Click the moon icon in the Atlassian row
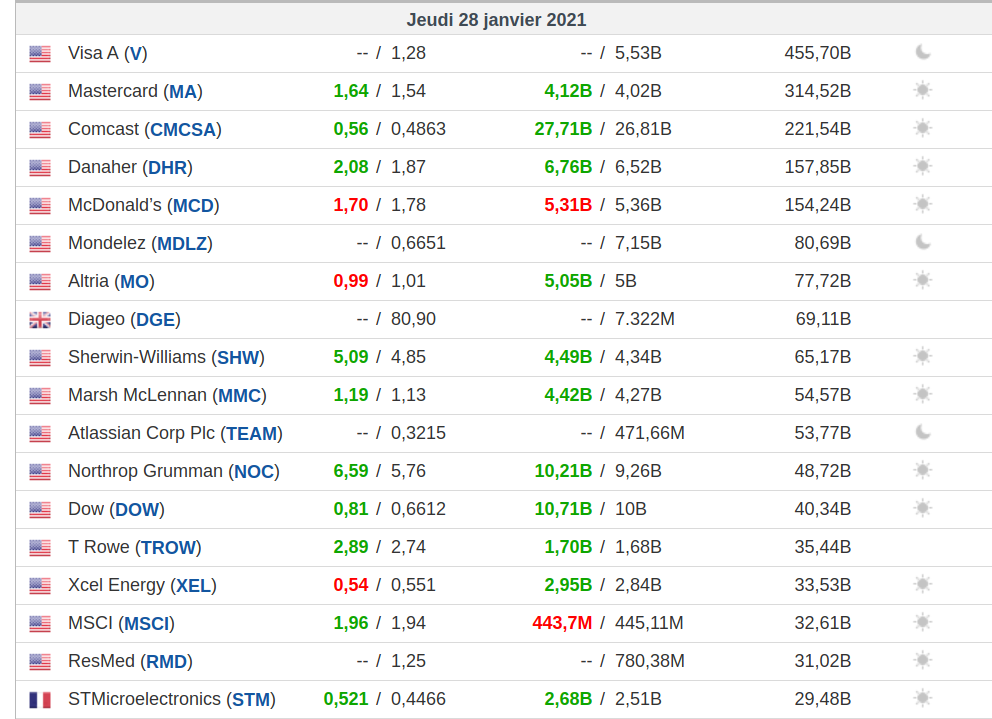Image resolution: width=992 pixels, height=719 pixels. pos(923,432)
